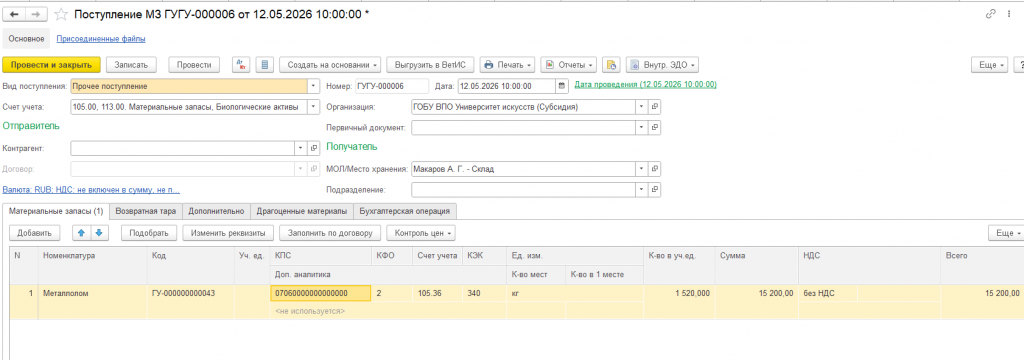1024x360 pixels.
Task: Click the back navigation arrow
Action: 14,14
